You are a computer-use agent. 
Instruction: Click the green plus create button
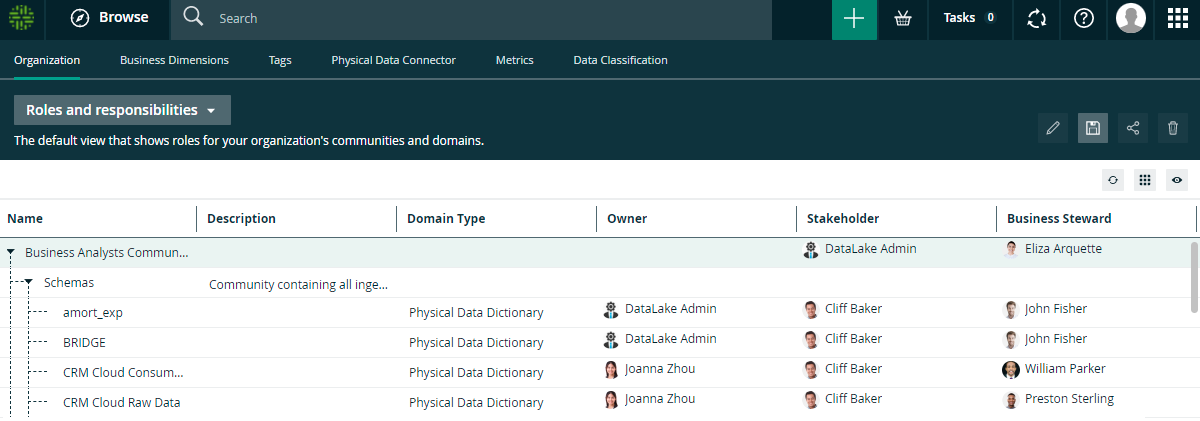click(x=854, y=19)
